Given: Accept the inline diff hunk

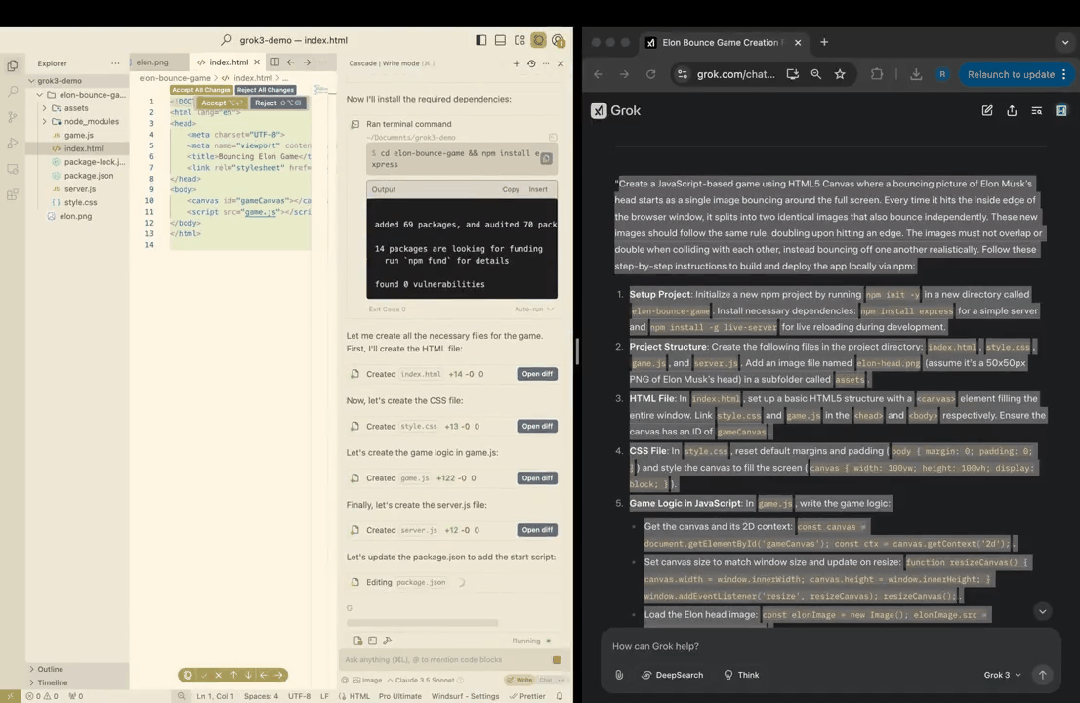Looking at the screenshot, I should (x=221, y=103).
